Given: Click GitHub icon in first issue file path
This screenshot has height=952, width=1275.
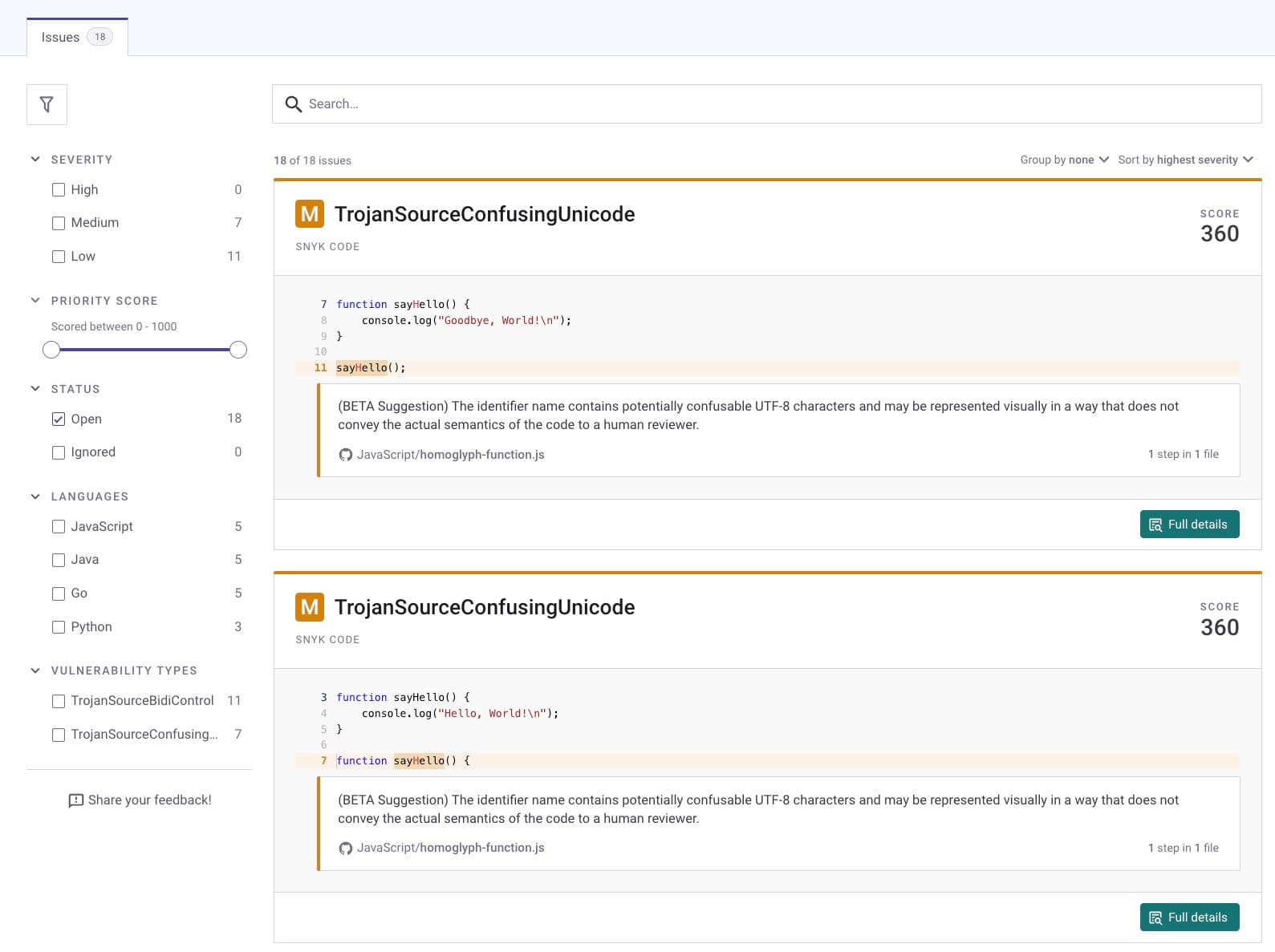Looking at the screenshot, I should (x=346, y=455).
